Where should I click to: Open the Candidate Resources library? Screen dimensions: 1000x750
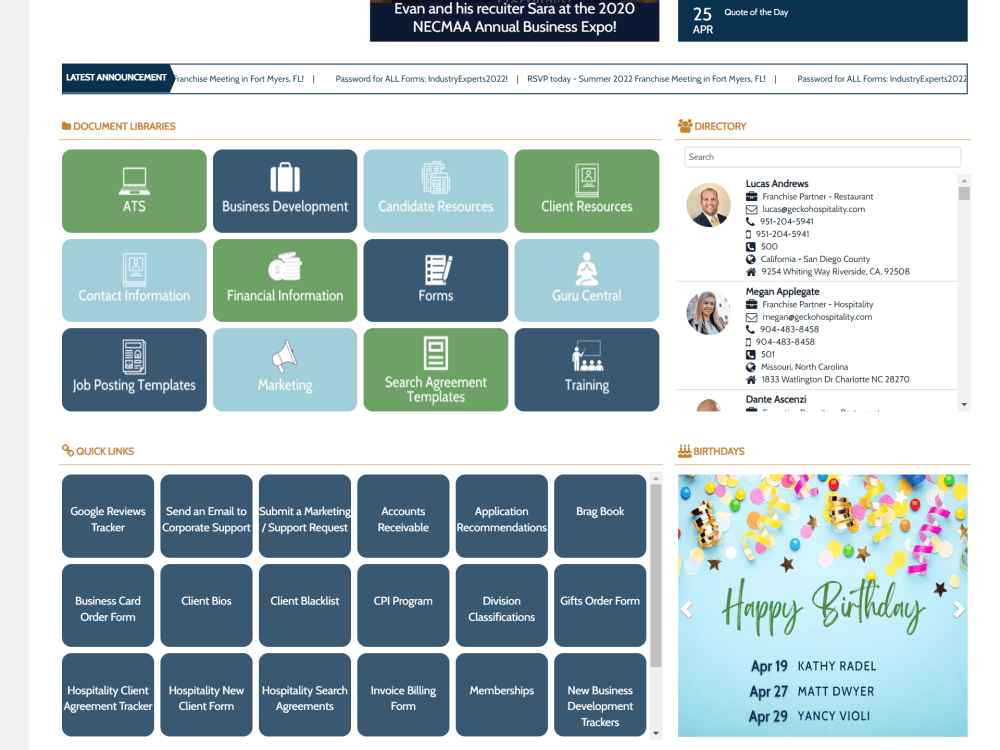tap(435, 190)
